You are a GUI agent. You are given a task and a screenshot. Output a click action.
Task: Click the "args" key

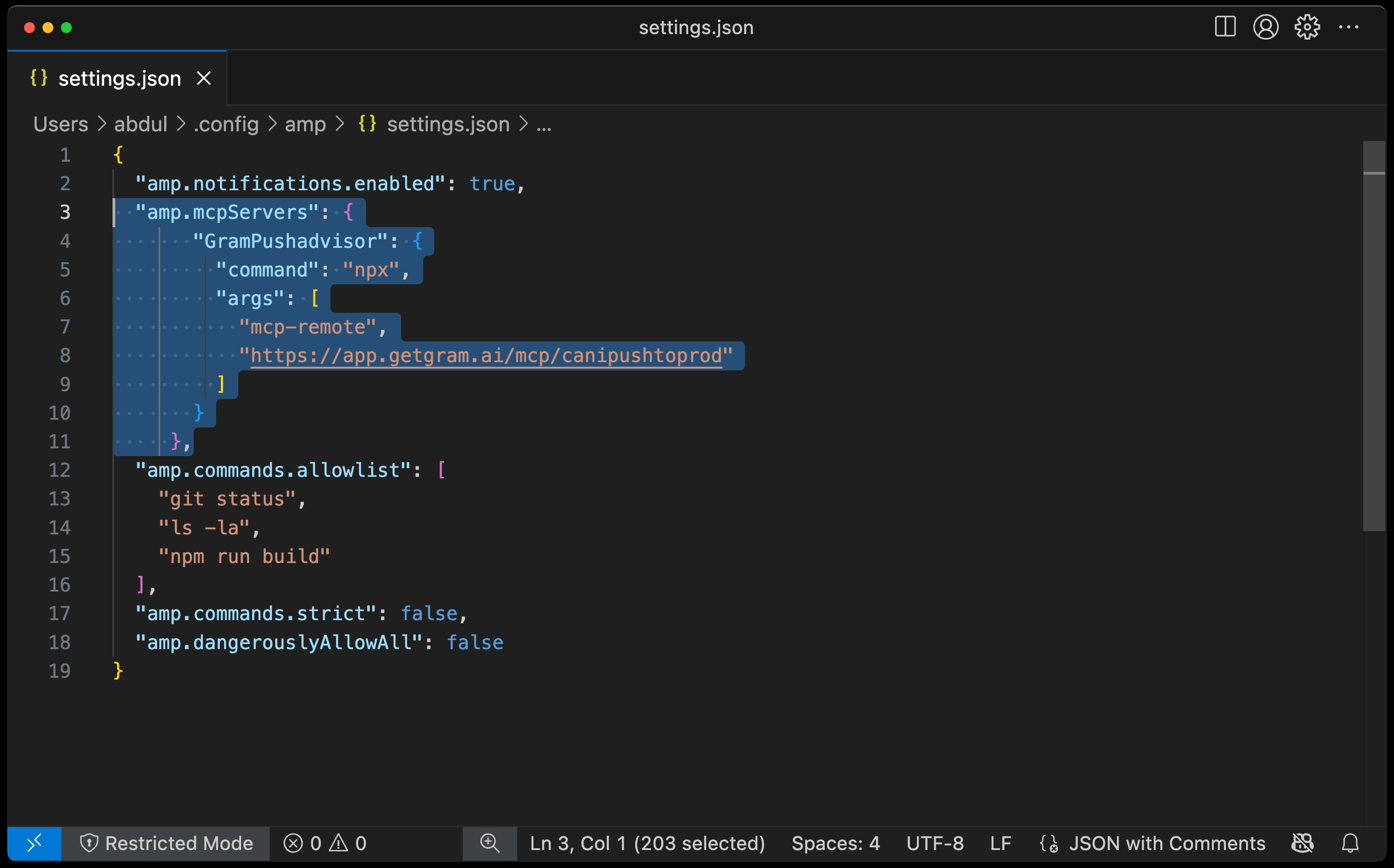(250, 299)
